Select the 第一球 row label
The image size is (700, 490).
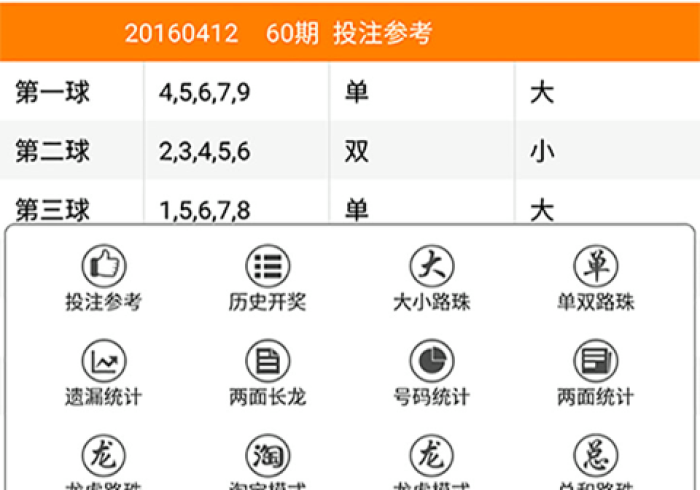pos(52,93)
